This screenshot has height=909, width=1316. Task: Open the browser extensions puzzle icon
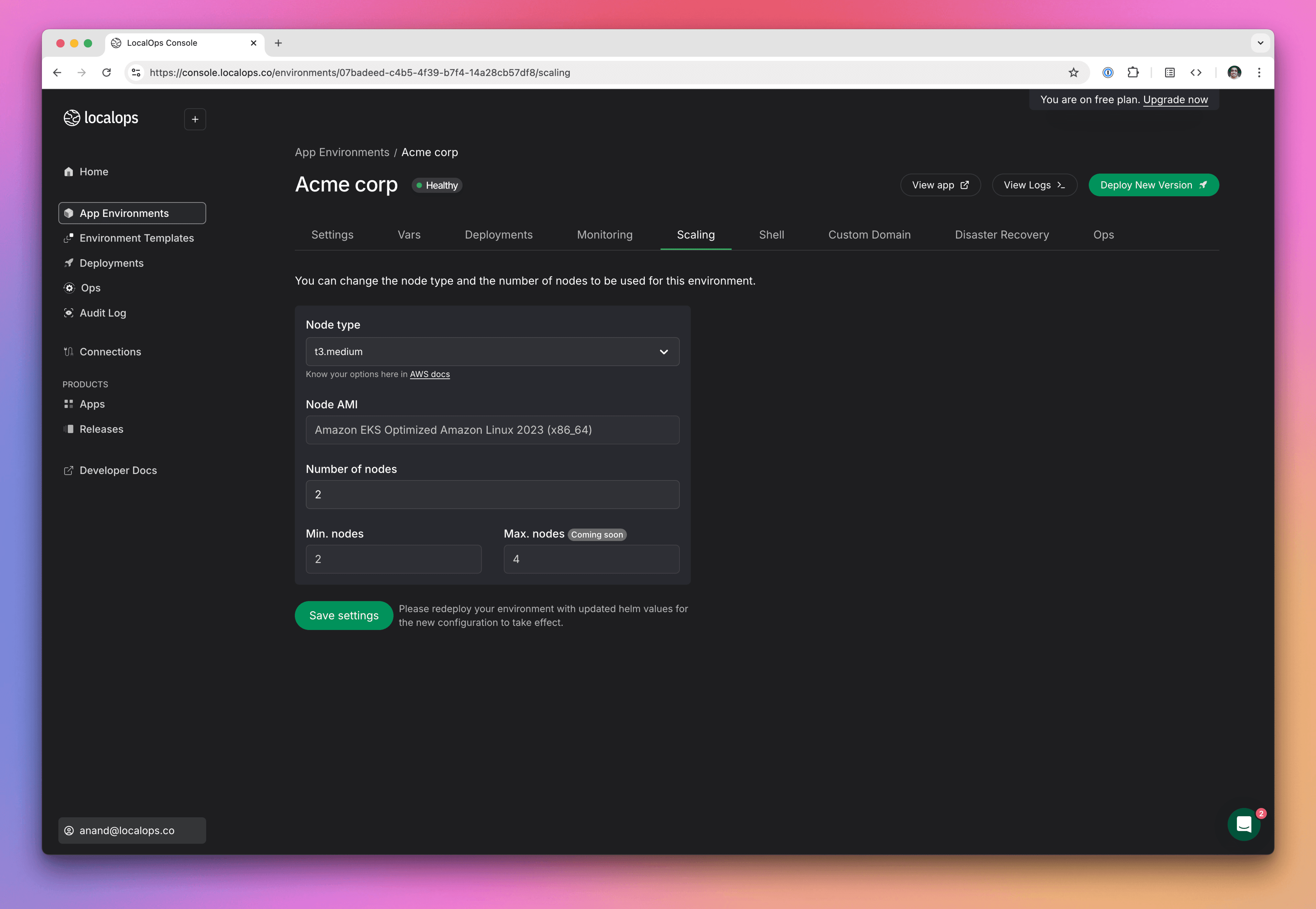coord(1132,72)
